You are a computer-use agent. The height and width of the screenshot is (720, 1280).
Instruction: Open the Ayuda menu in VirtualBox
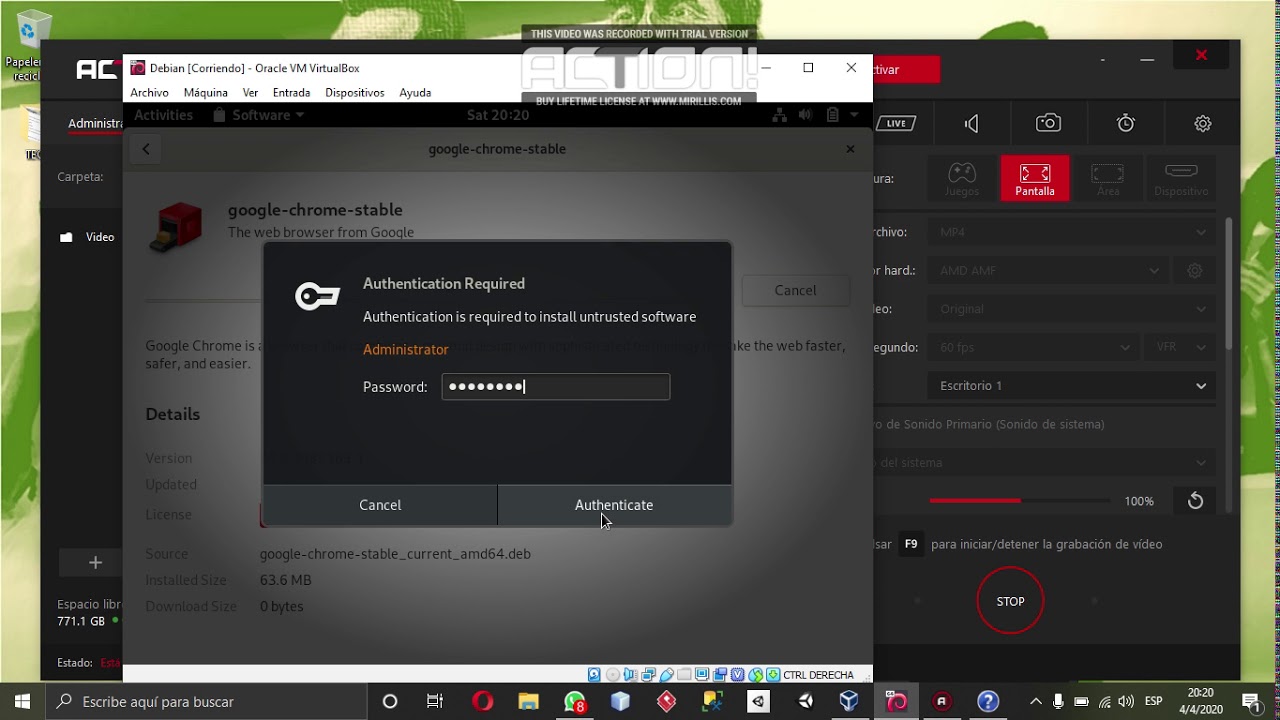coord(415,92)
